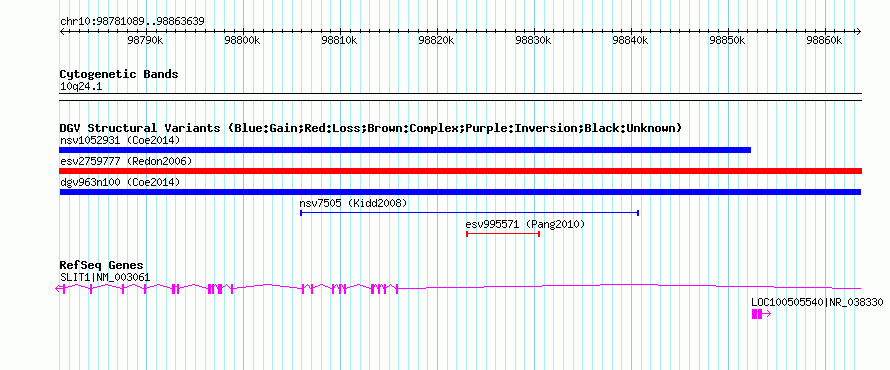Click the esv995571 red variant line
The width and height of the screenshot is (890, 370).
pyautogui.click(x=503, y=234)
